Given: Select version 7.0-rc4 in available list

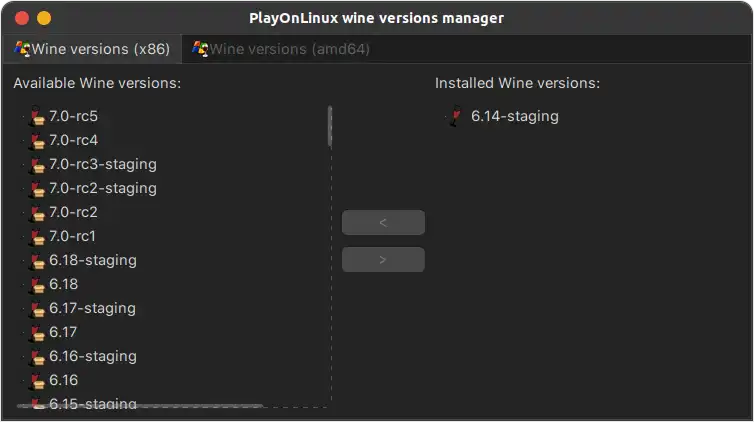Looking at the screenshot, I should tap(73, 140).
